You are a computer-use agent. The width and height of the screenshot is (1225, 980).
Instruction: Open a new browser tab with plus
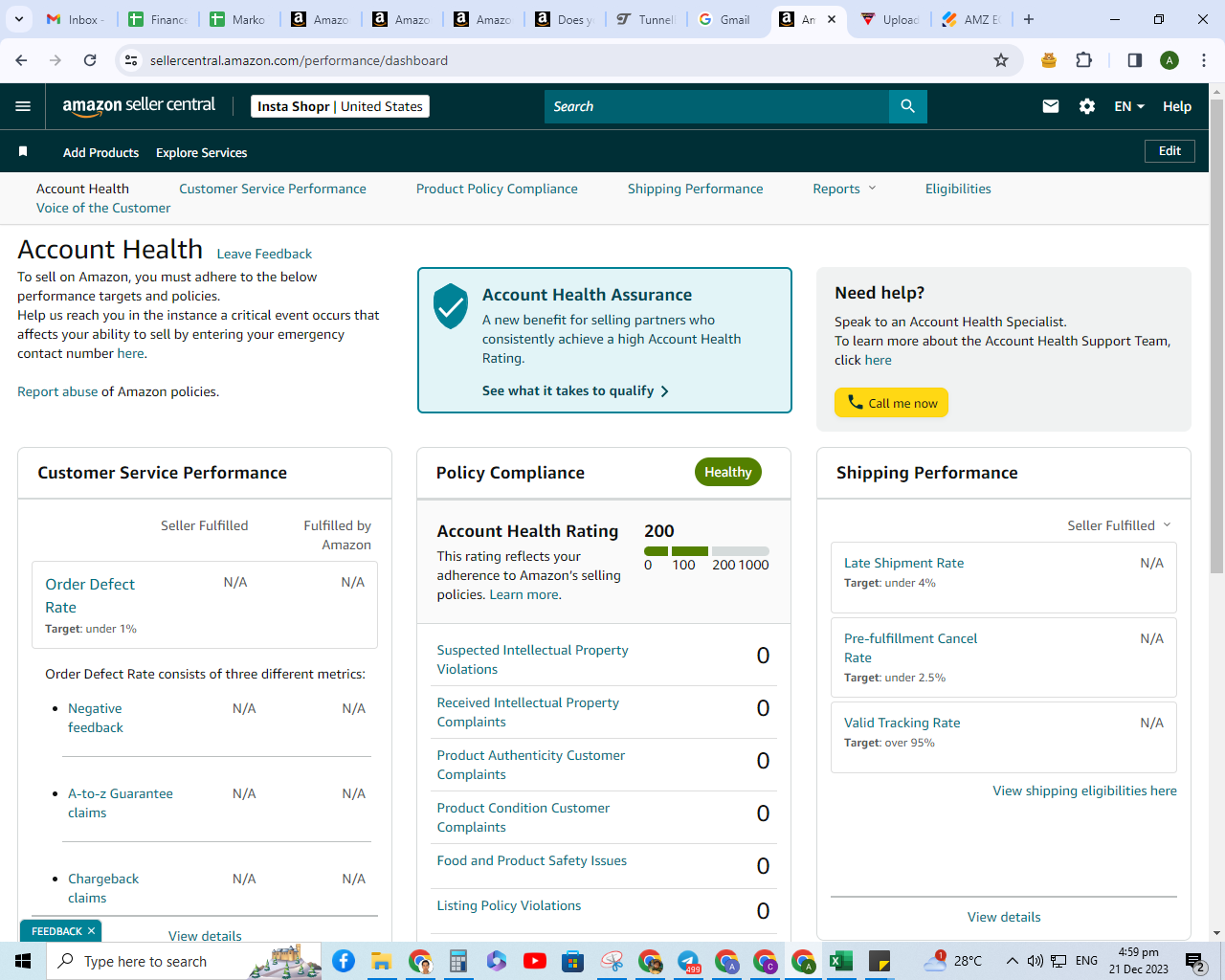click(x=1029, y=19)
